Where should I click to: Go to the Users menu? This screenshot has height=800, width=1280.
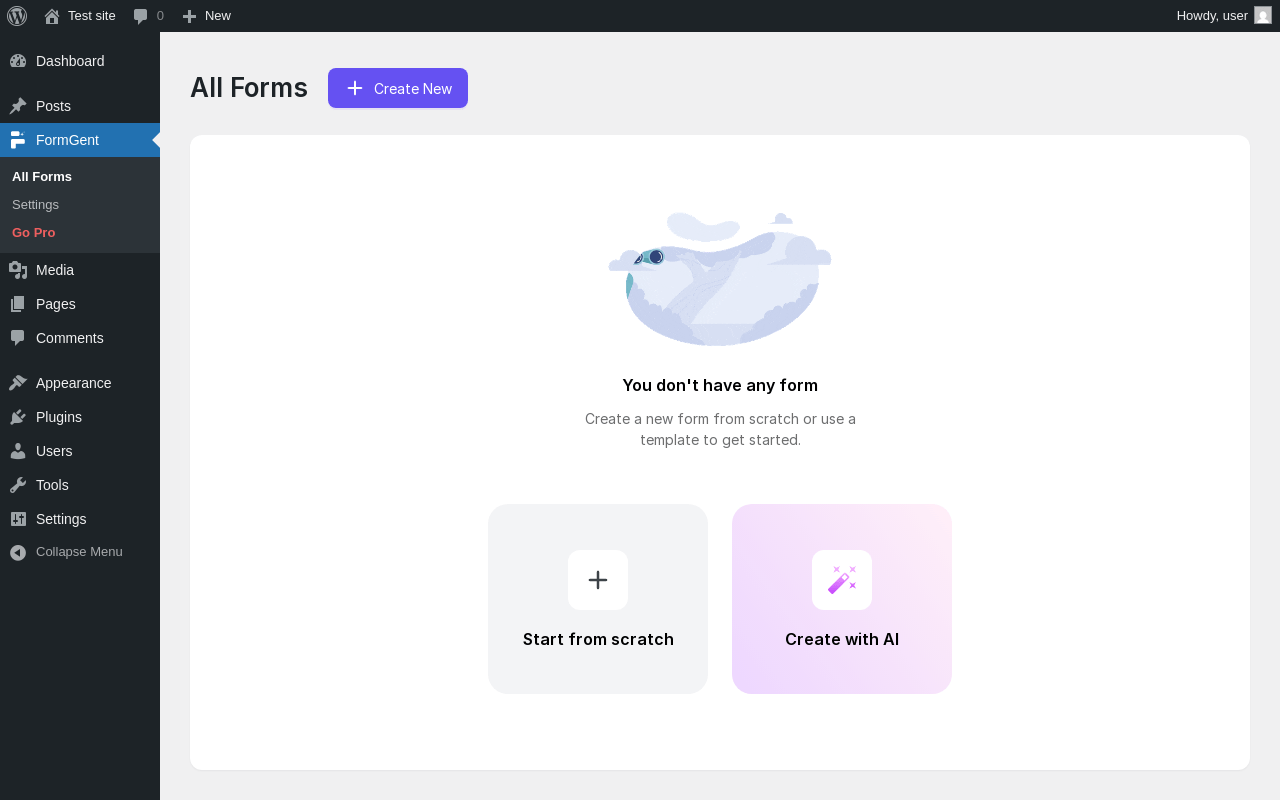click(80, 451)
